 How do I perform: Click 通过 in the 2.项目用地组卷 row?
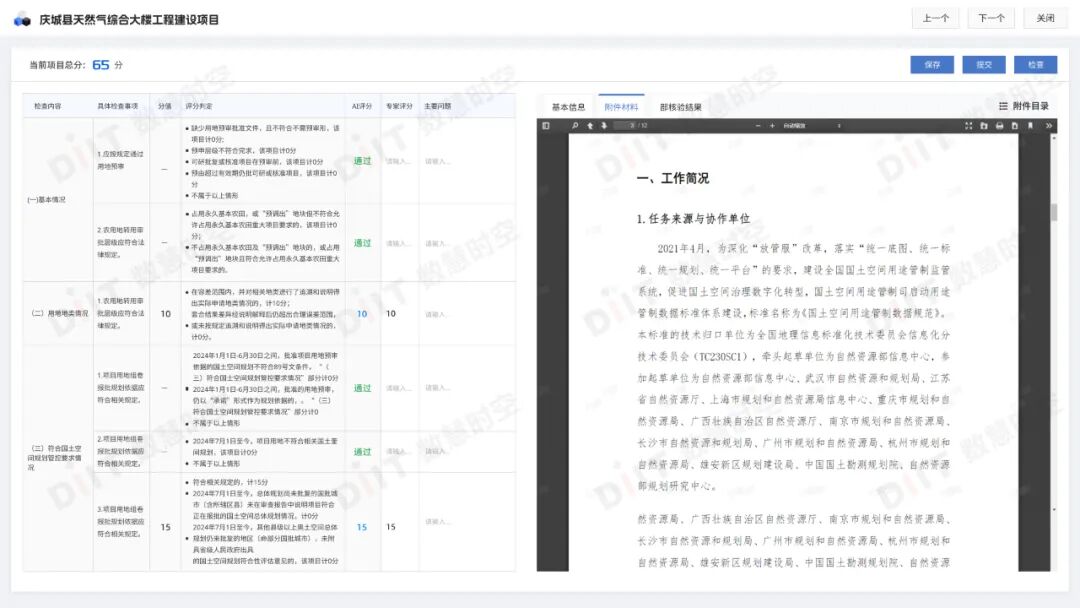pos(362,452)
